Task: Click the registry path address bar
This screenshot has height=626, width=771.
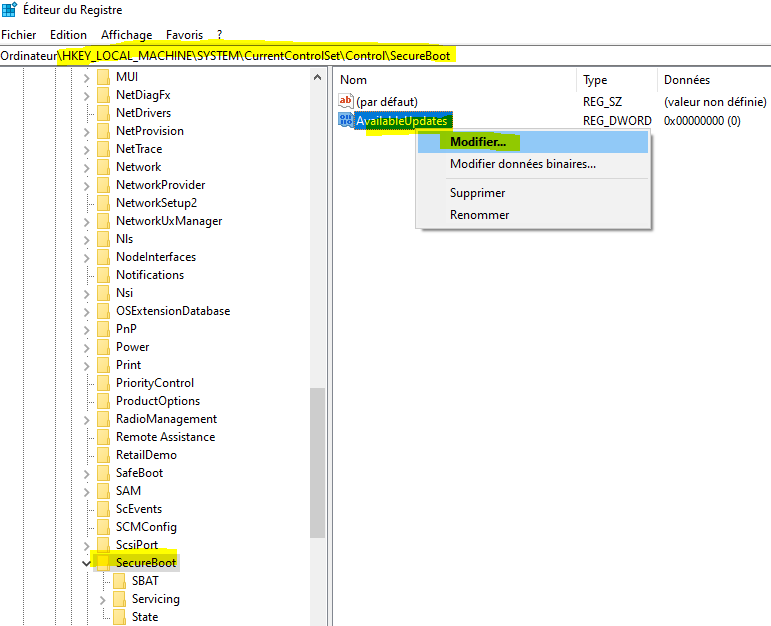Action: [386, 56]
